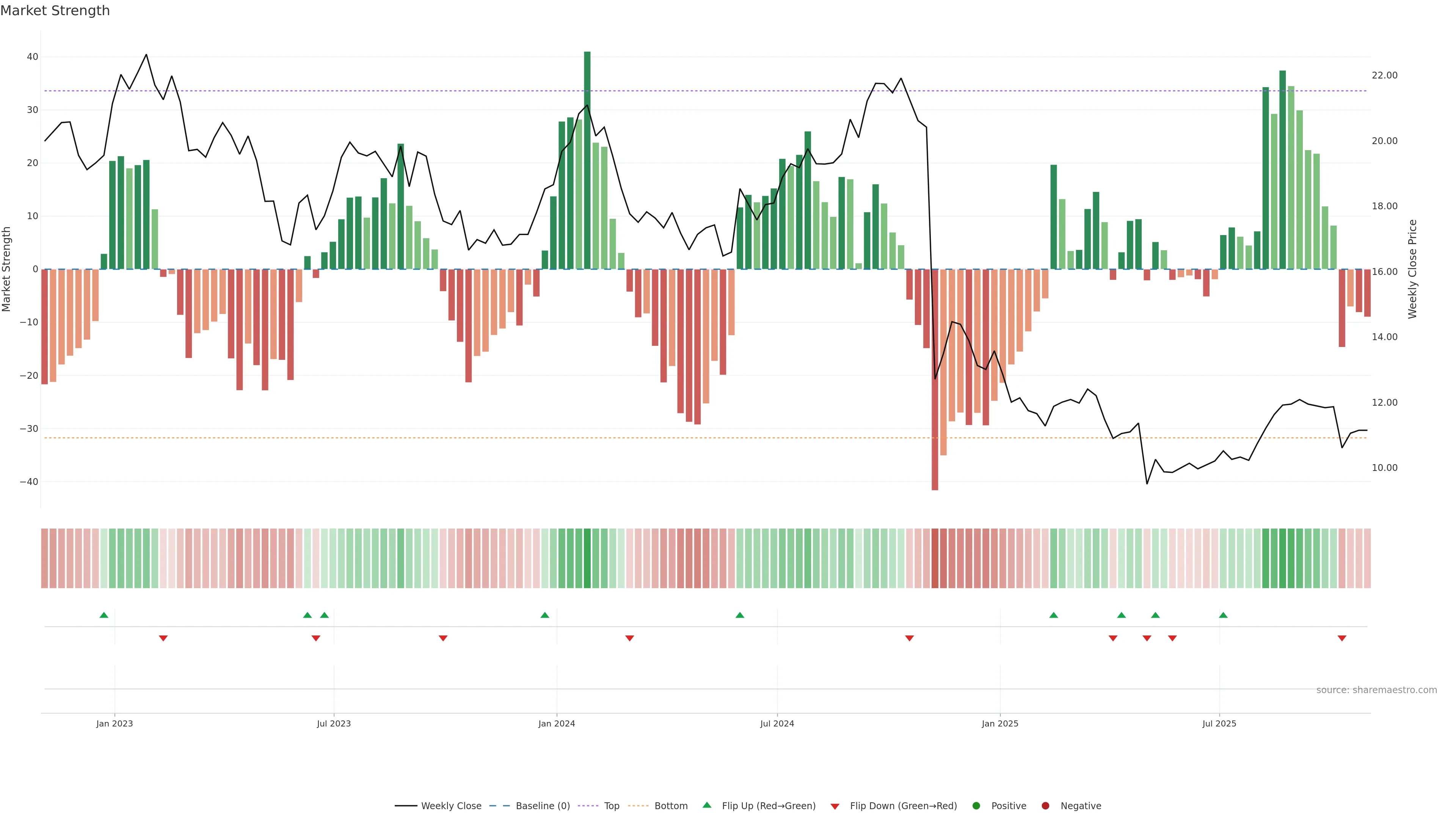This screenshot has height=819, width=1456.
Task: Click the Flip Down red triangle legend icon
Action: pos(835,806)
